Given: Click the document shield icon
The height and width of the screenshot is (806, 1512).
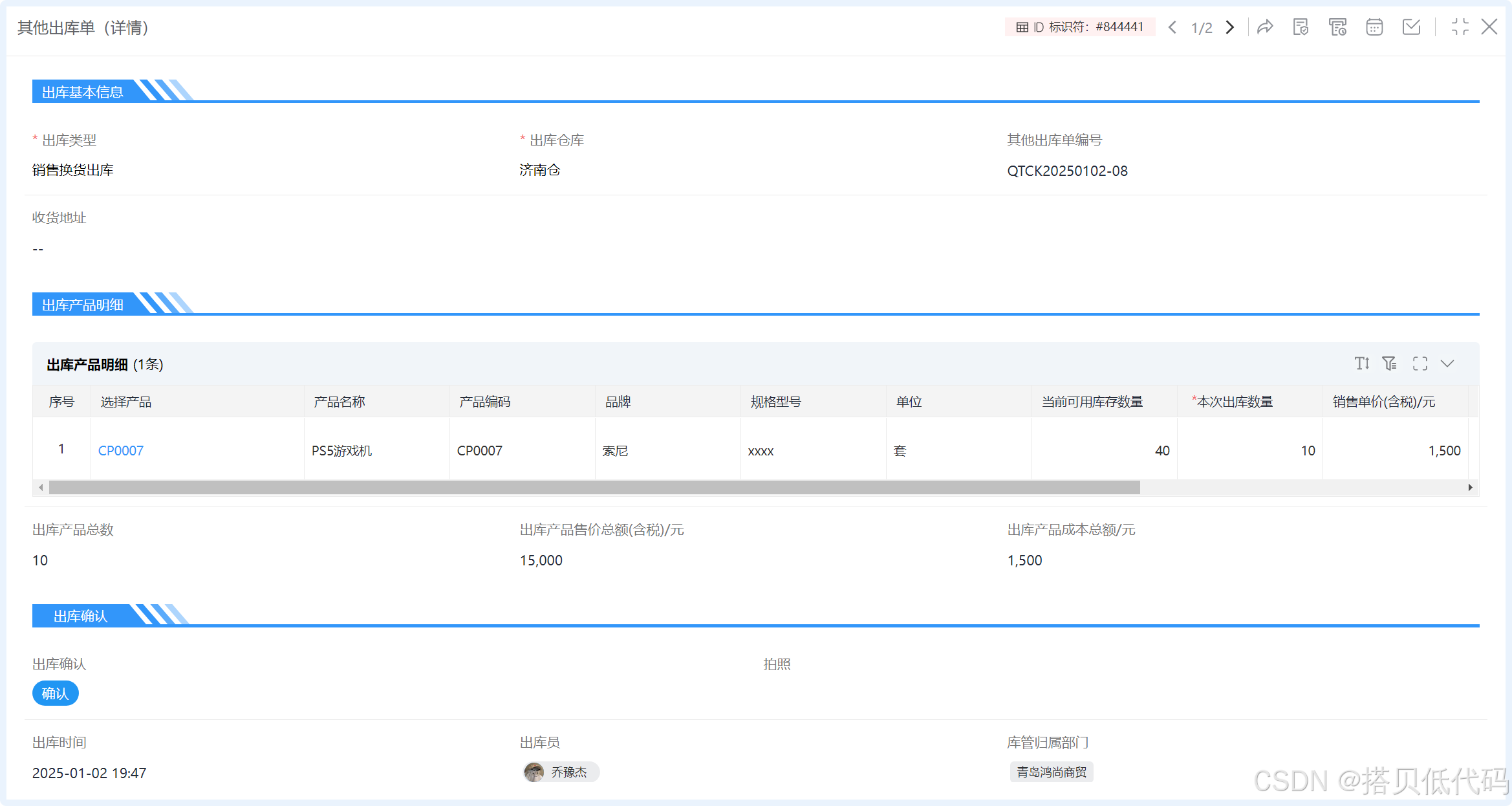Looking at the screenshot, I should (x=1301, y=27).
